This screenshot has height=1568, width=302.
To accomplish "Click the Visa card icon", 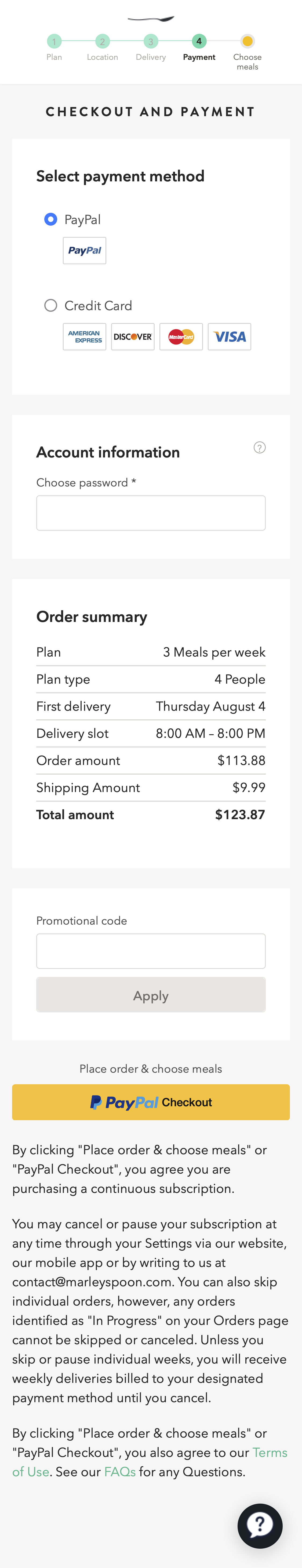I will point(229,337).
